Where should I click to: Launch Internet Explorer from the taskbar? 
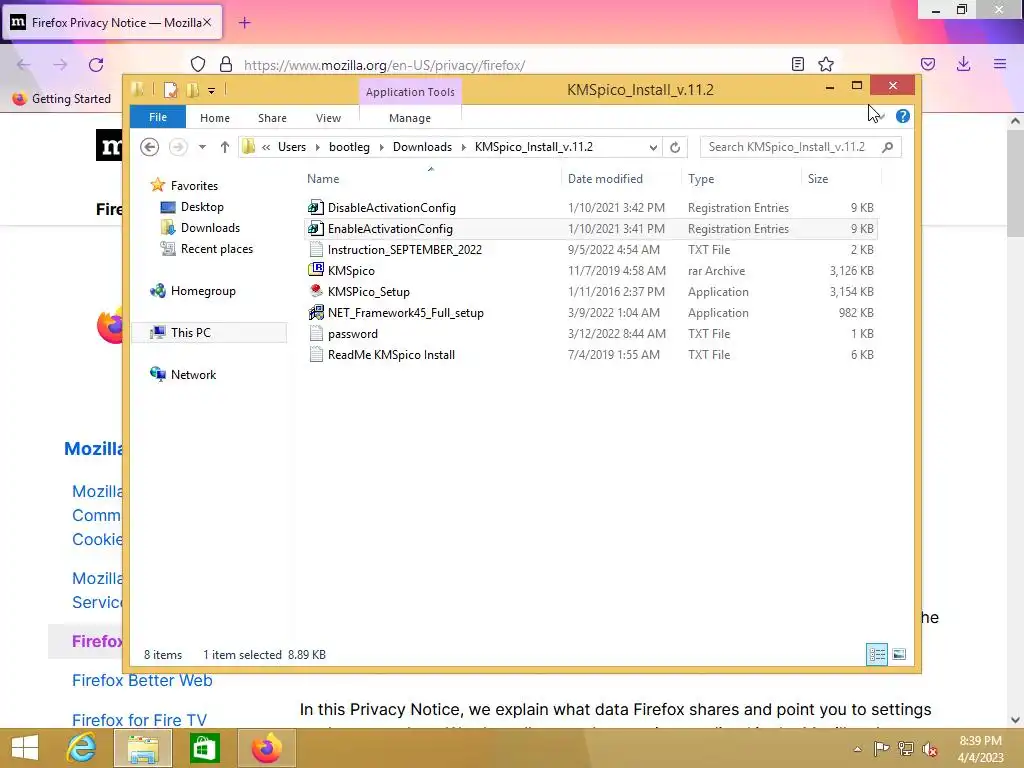(81, 748)
